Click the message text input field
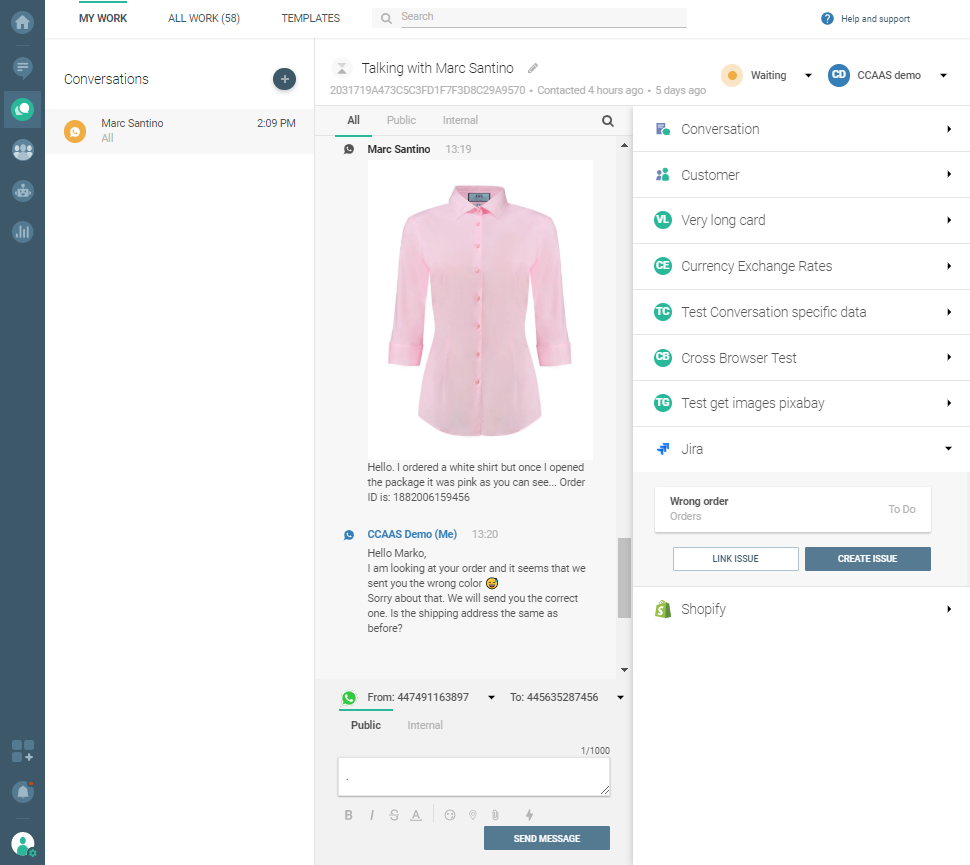 (473, 777)
